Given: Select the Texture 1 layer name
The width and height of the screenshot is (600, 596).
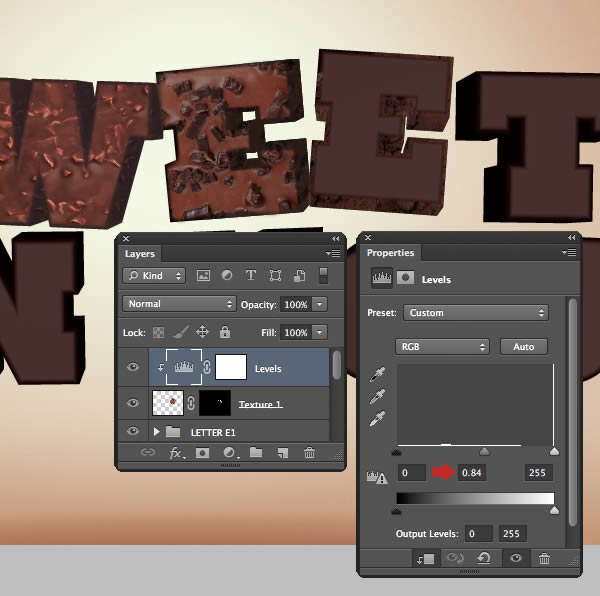Looking at the screenshot, I should (x=261, y=404).
